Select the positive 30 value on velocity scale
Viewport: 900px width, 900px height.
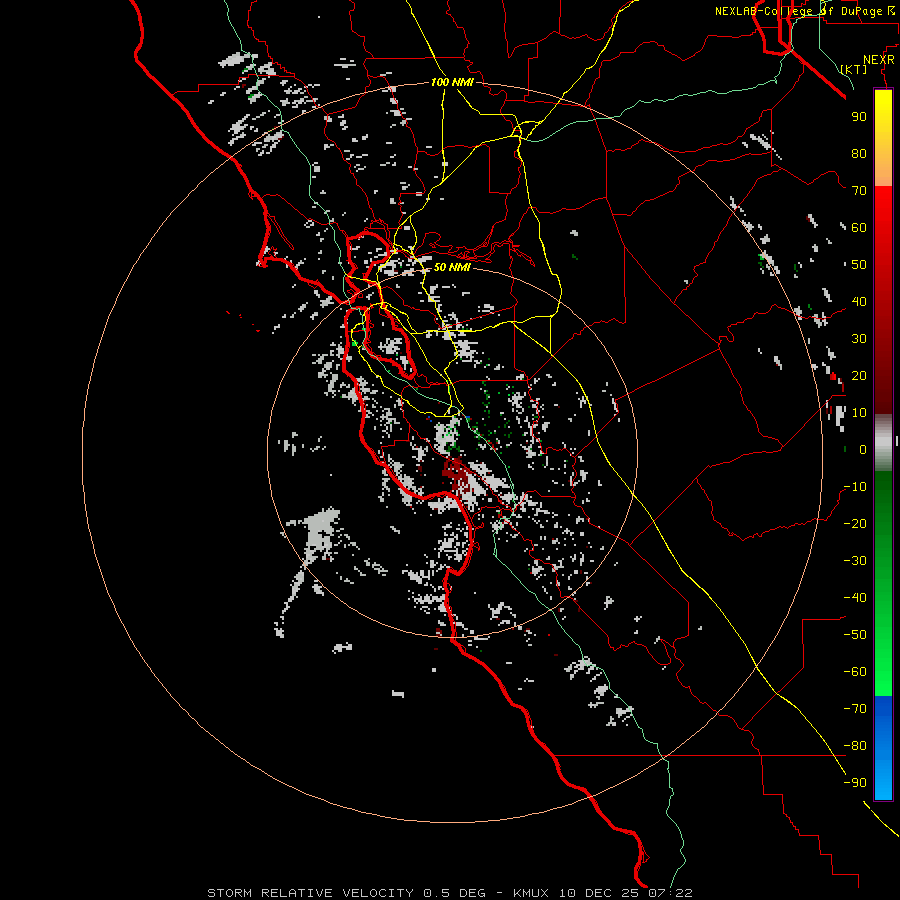pyautogui.click(x=859, y=339)
